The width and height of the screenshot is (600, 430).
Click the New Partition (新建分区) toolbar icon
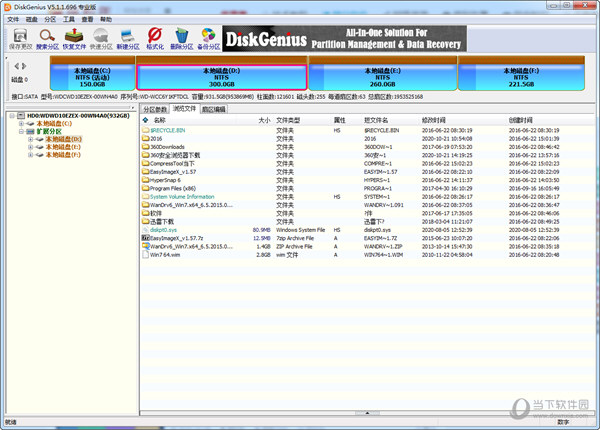point(128,39)
